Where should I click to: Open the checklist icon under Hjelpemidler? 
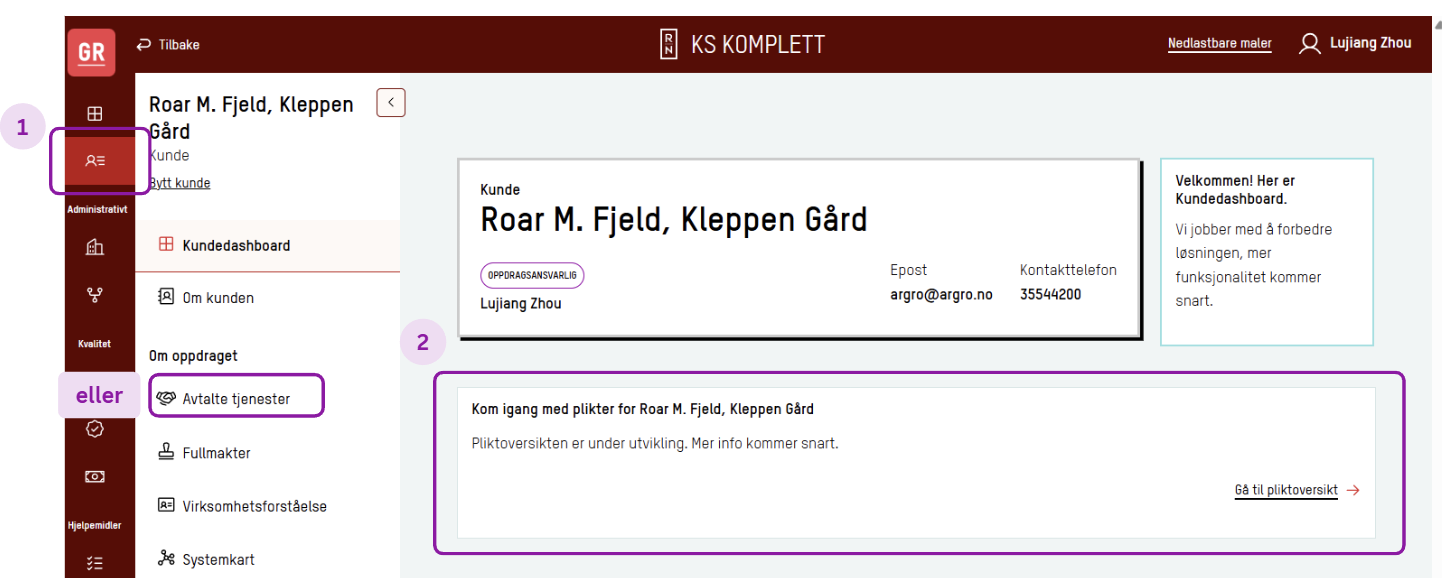(x=95, y=563)
